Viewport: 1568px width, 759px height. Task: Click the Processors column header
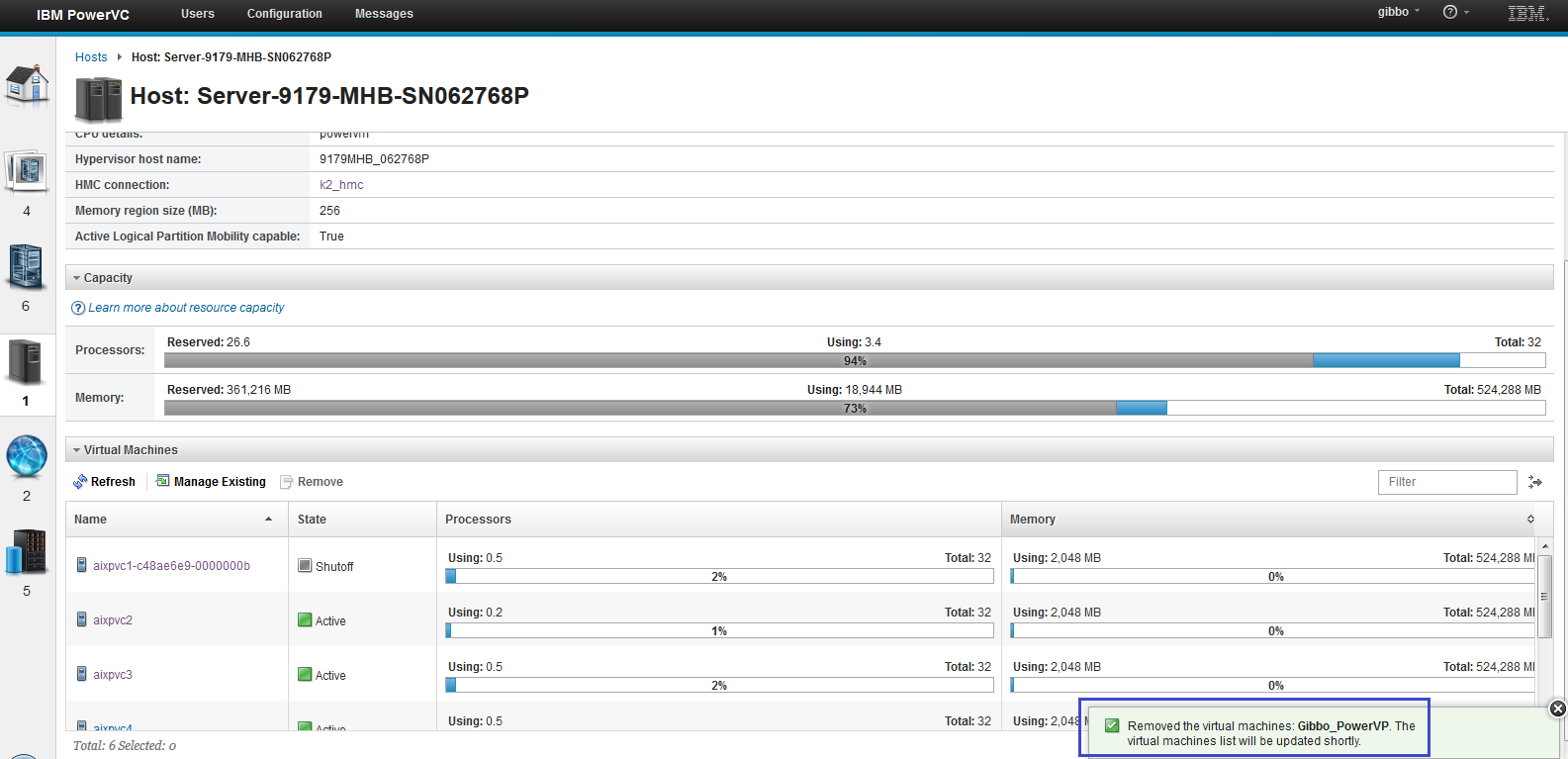[x=718, y=520]
